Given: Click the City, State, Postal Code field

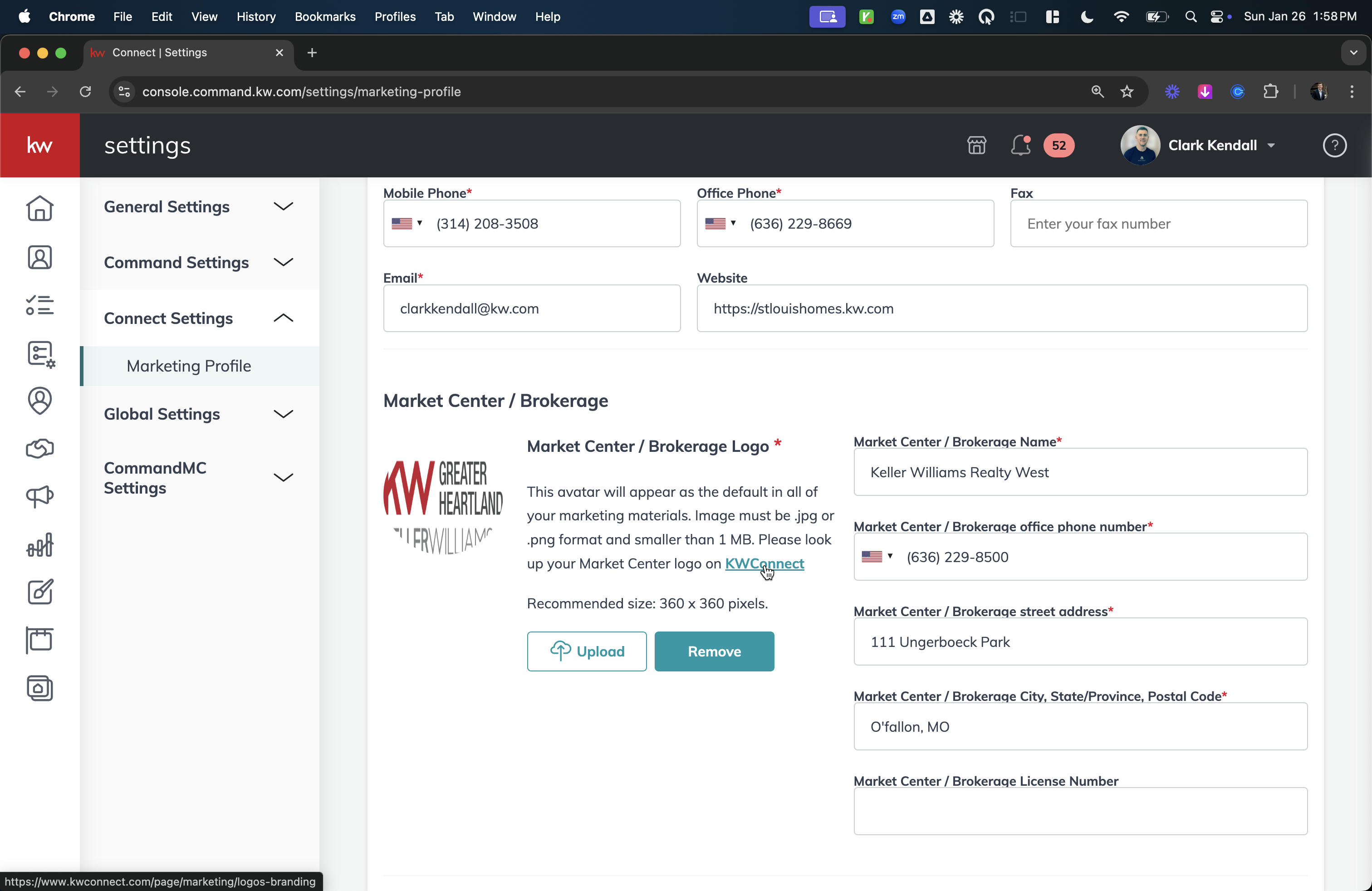Looking at the screenshot, I should click(1080, 727).
